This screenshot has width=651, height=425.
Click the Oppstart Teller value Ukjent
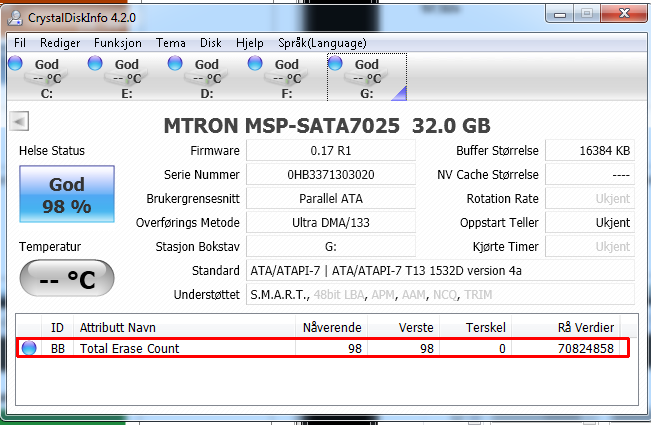click(x=590, y=222)
